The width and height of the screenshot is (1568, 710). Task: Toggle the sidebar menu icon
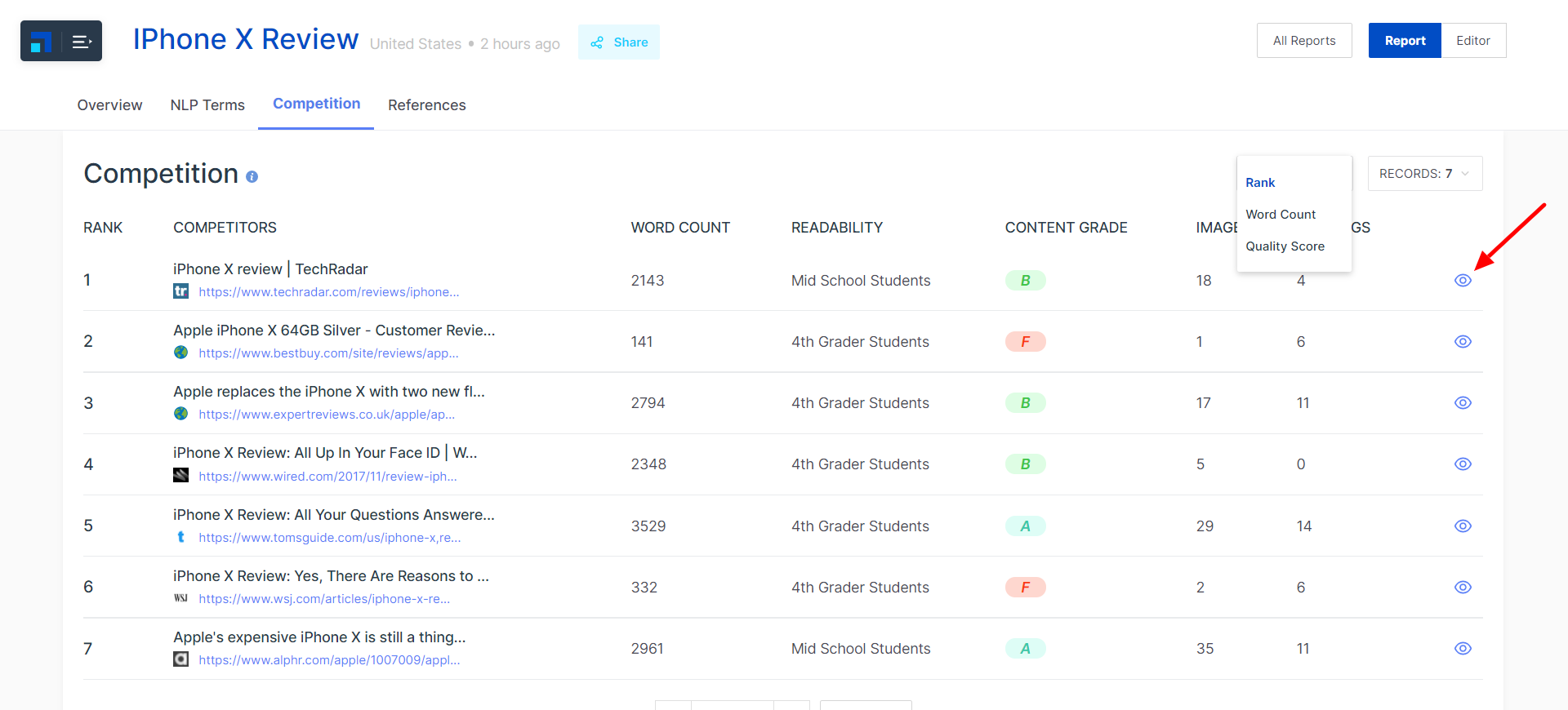tap(82, 42)
